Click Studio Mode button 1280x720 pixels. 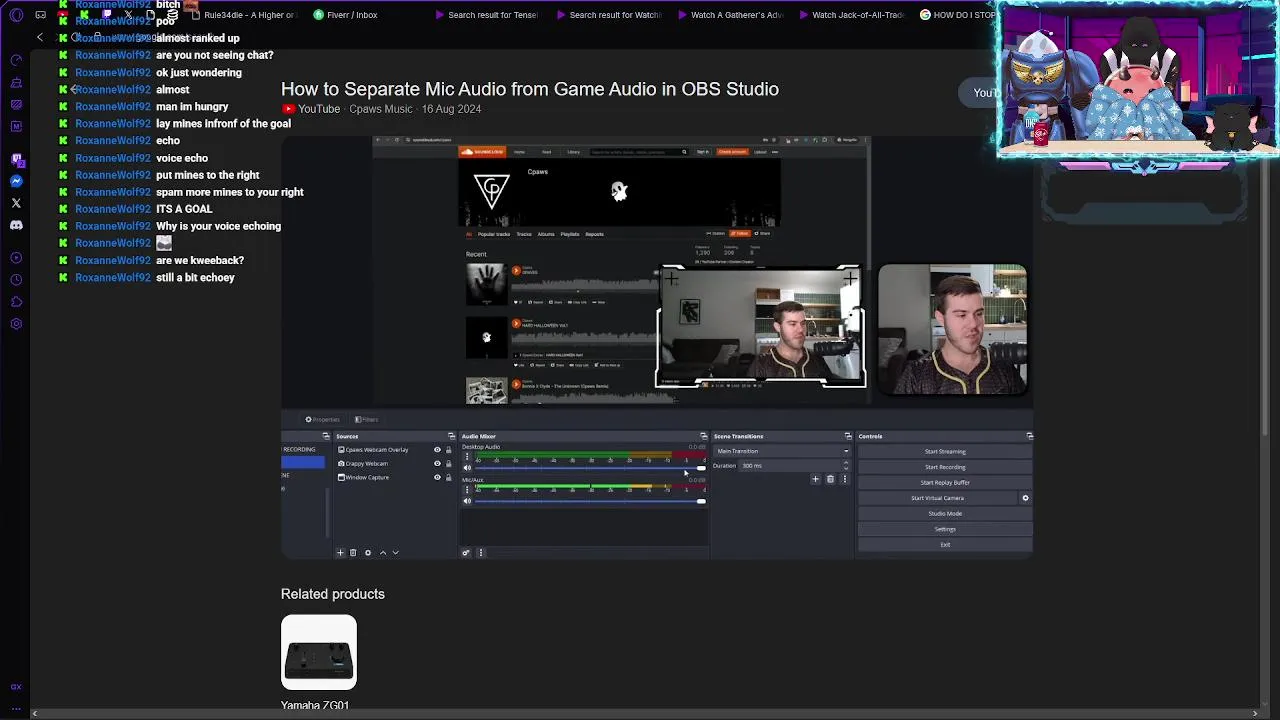point(945,514)
